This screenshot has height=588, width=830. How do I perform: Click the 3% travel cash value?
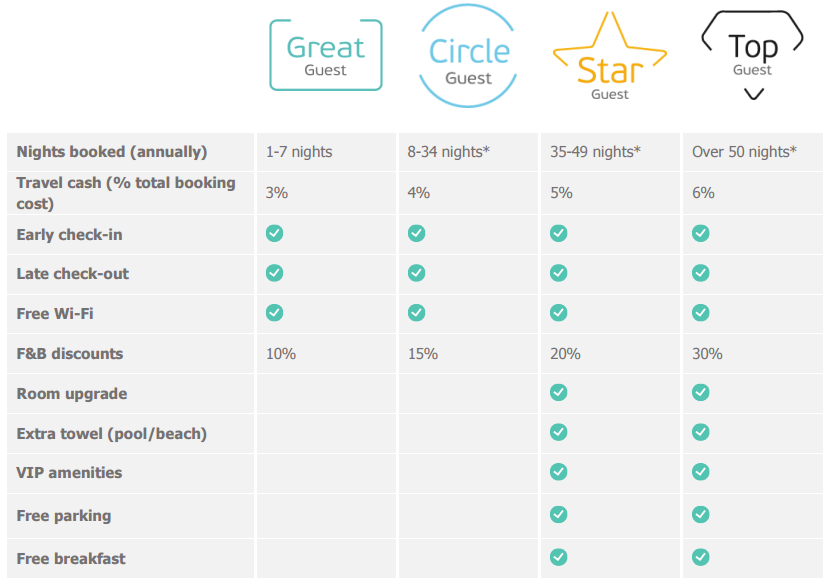[277, 193]
